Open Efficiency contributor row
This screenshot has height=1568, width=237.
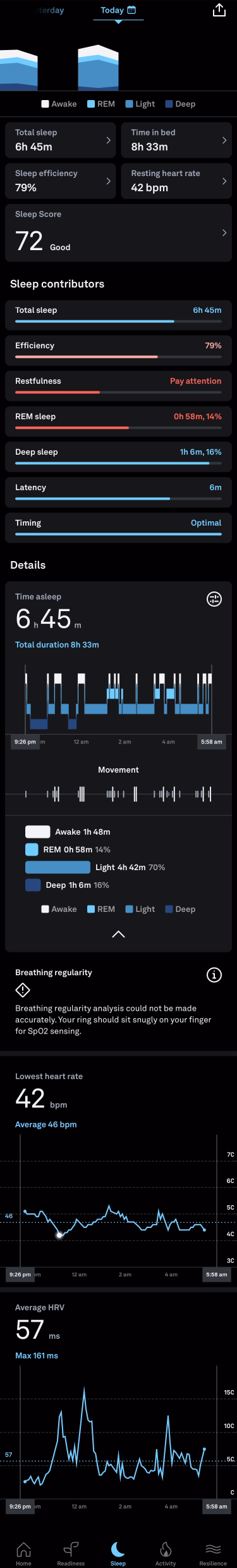[118, 350]
